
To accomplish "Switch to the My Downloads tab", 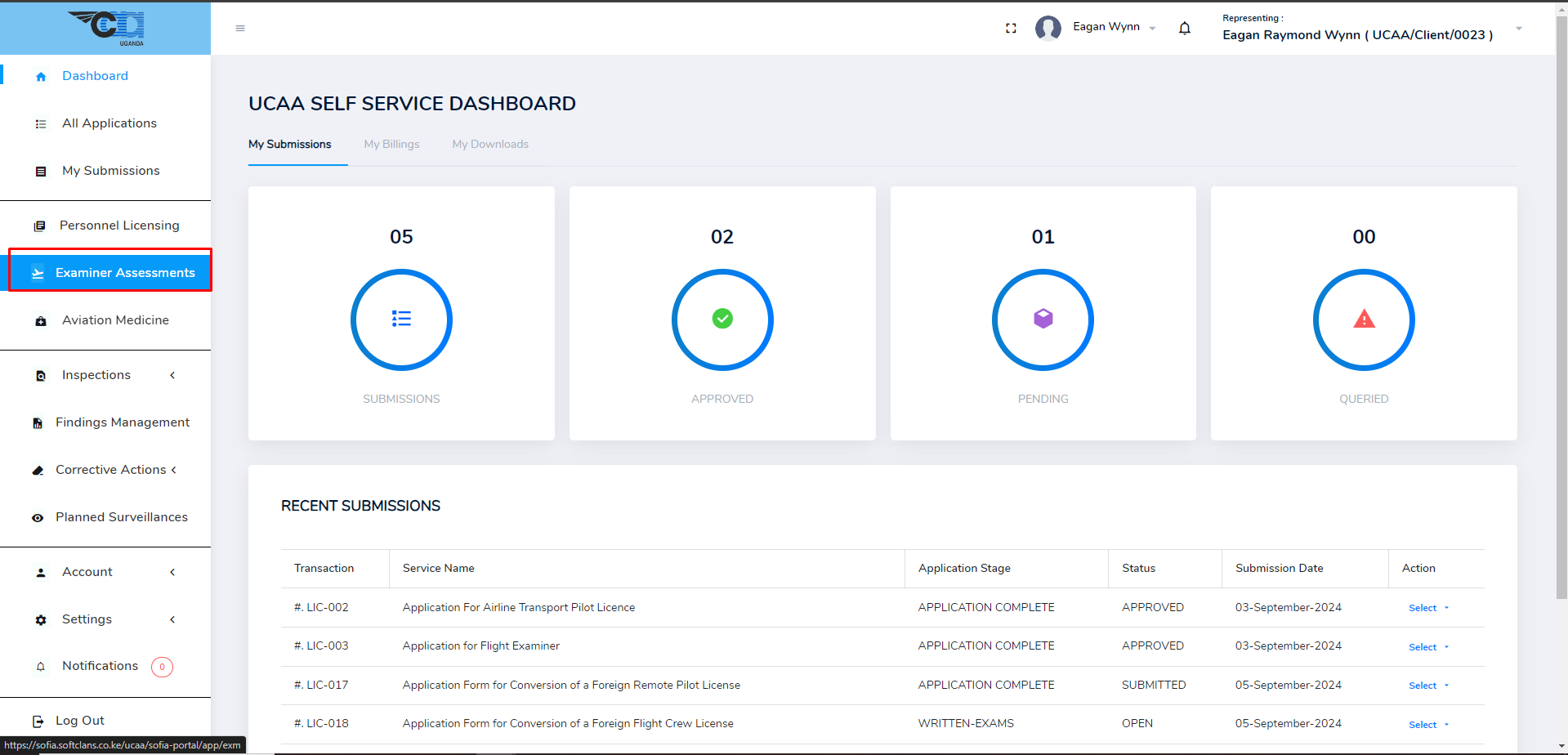I will (490, 145).
